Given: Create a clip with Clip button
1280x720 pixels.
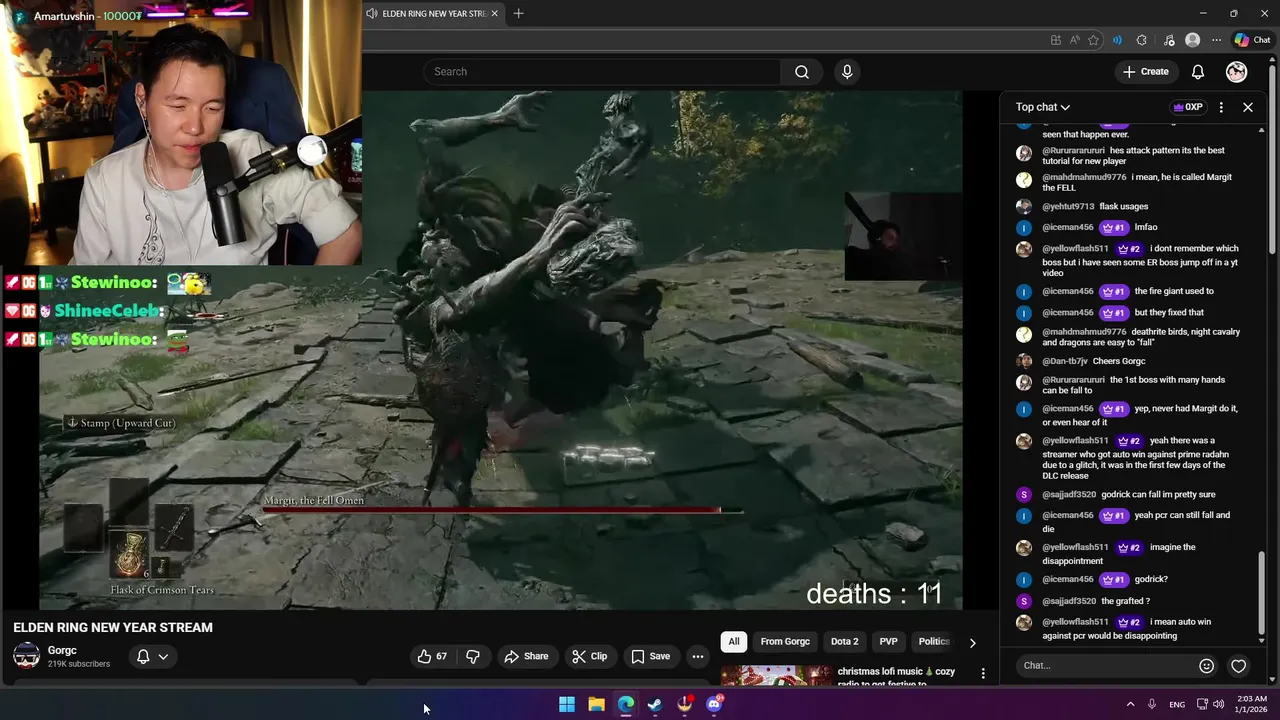Looking at the screenshot, I should tap(590, 656).
